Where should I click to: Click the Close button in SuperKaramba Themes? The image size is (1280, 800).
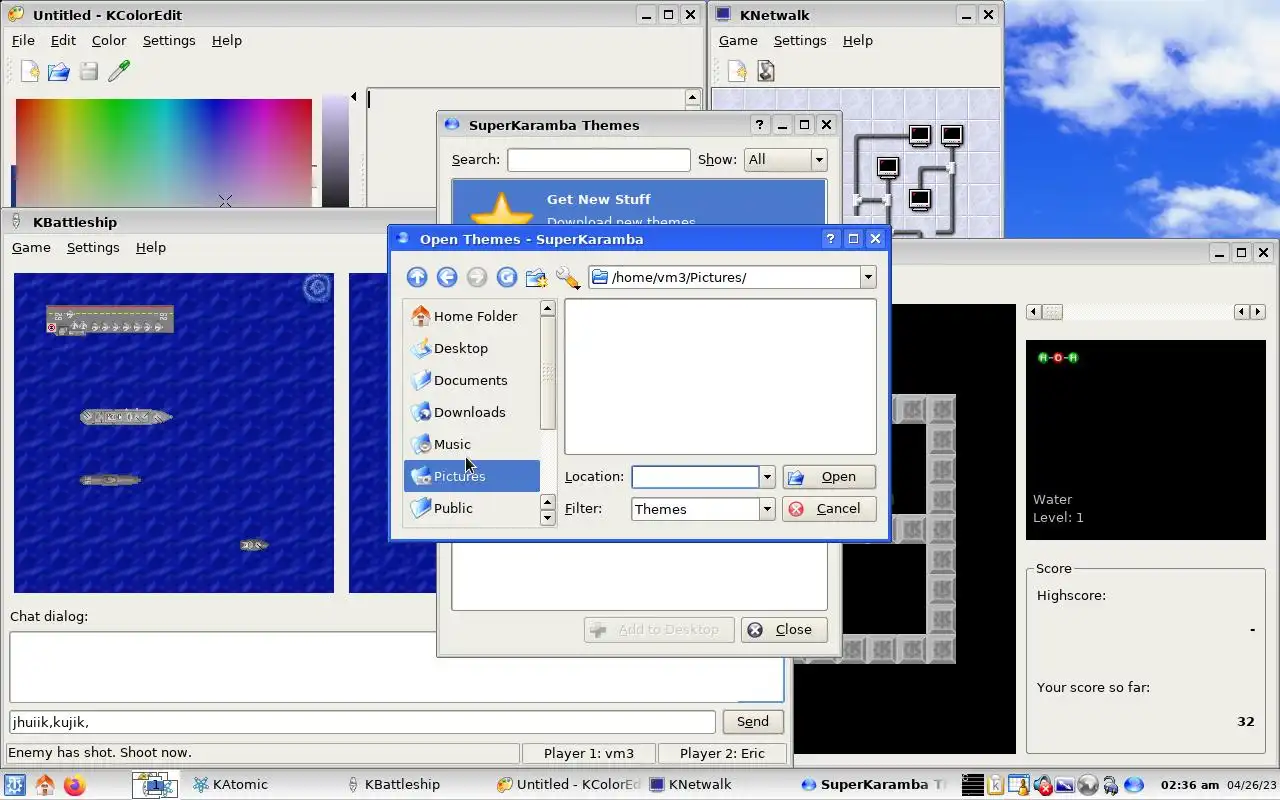[x=784, y=630]
